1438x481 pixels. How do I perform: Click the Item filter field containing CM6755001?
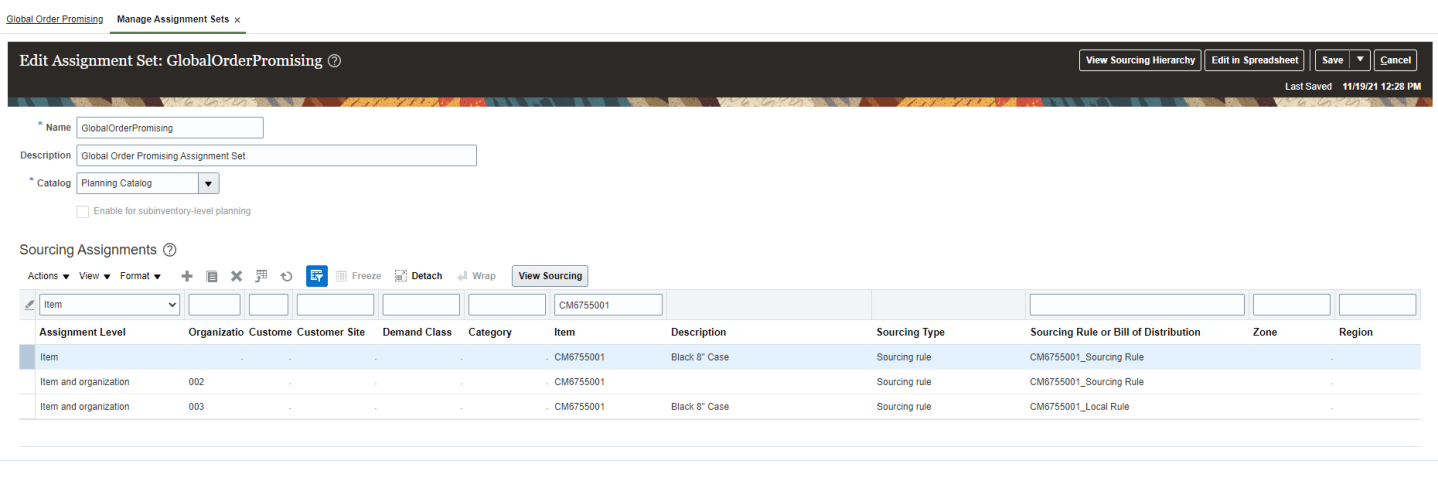608,305
